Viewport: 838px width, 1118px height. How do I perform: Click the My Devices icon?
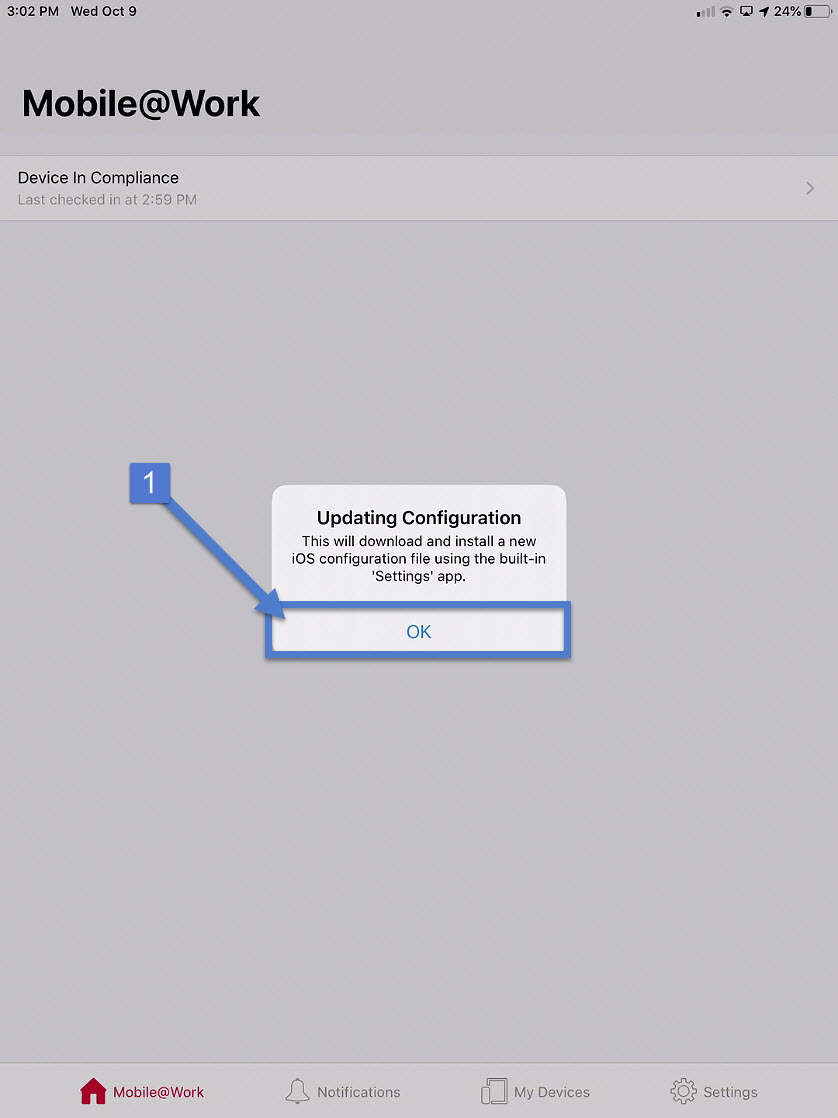point(494,1090)
